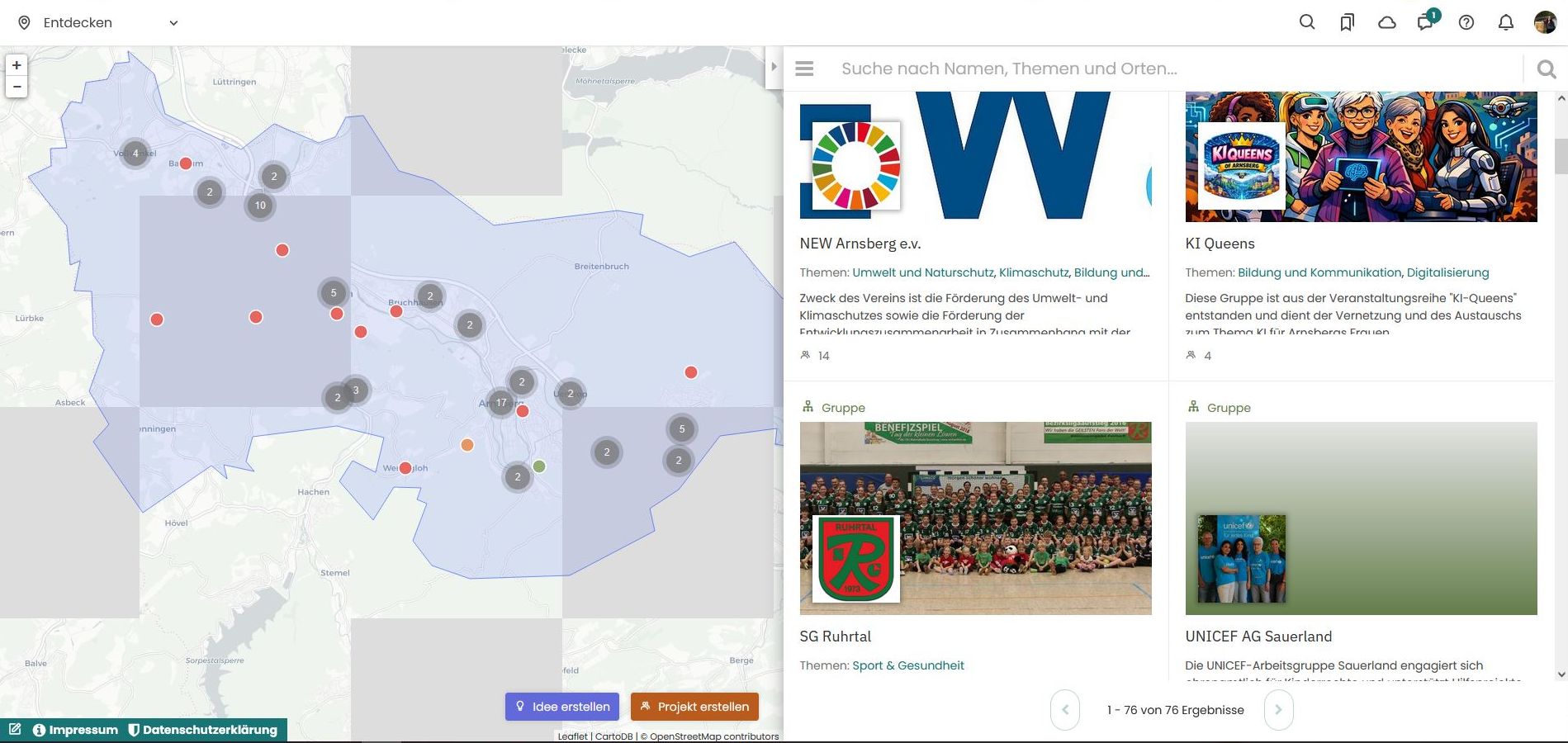Filter by Sport & Gesundheit theme
1568x743 pixels.
908,665
